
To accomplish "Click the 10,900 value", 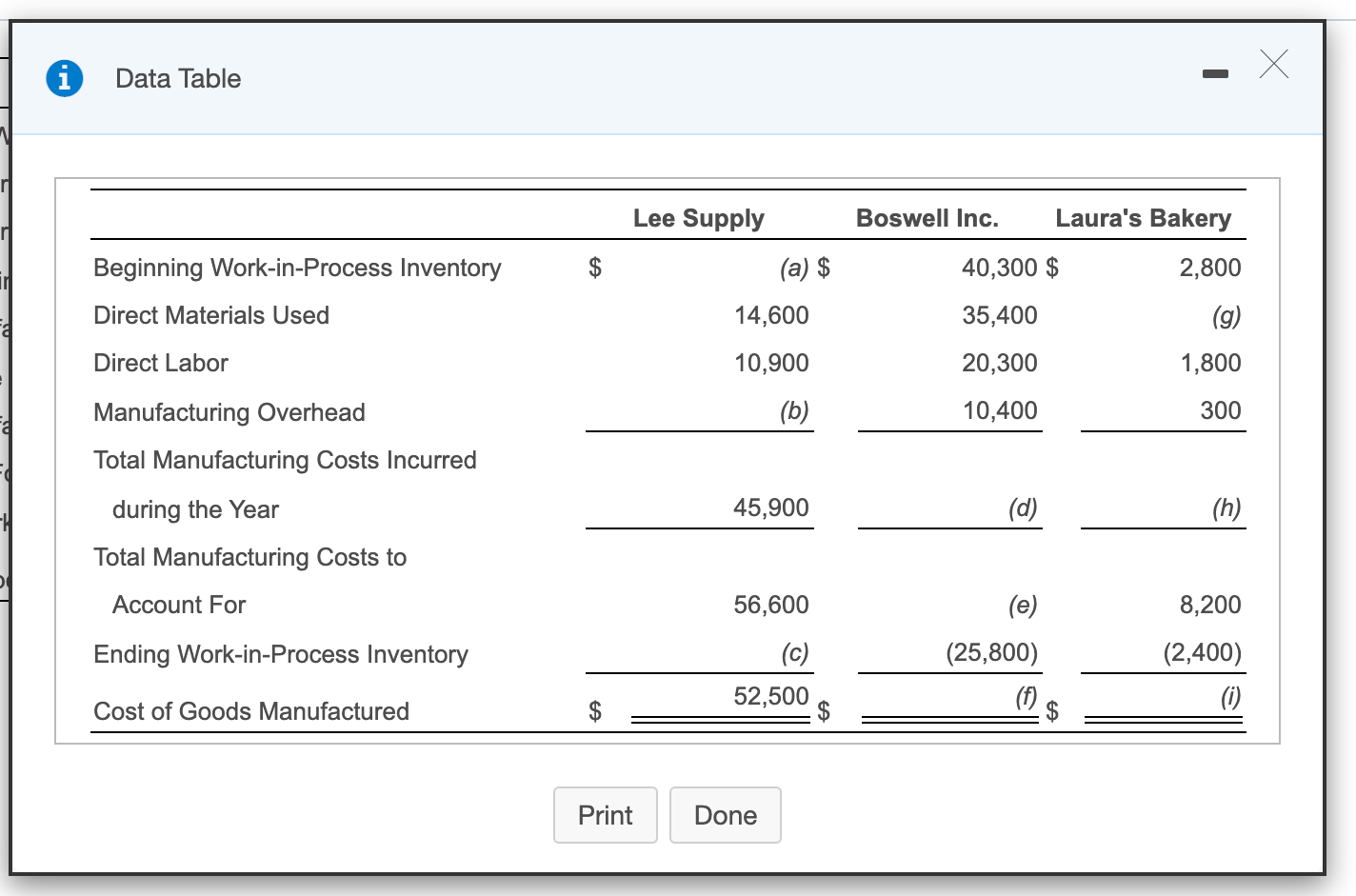I will (x=771, y=363).
